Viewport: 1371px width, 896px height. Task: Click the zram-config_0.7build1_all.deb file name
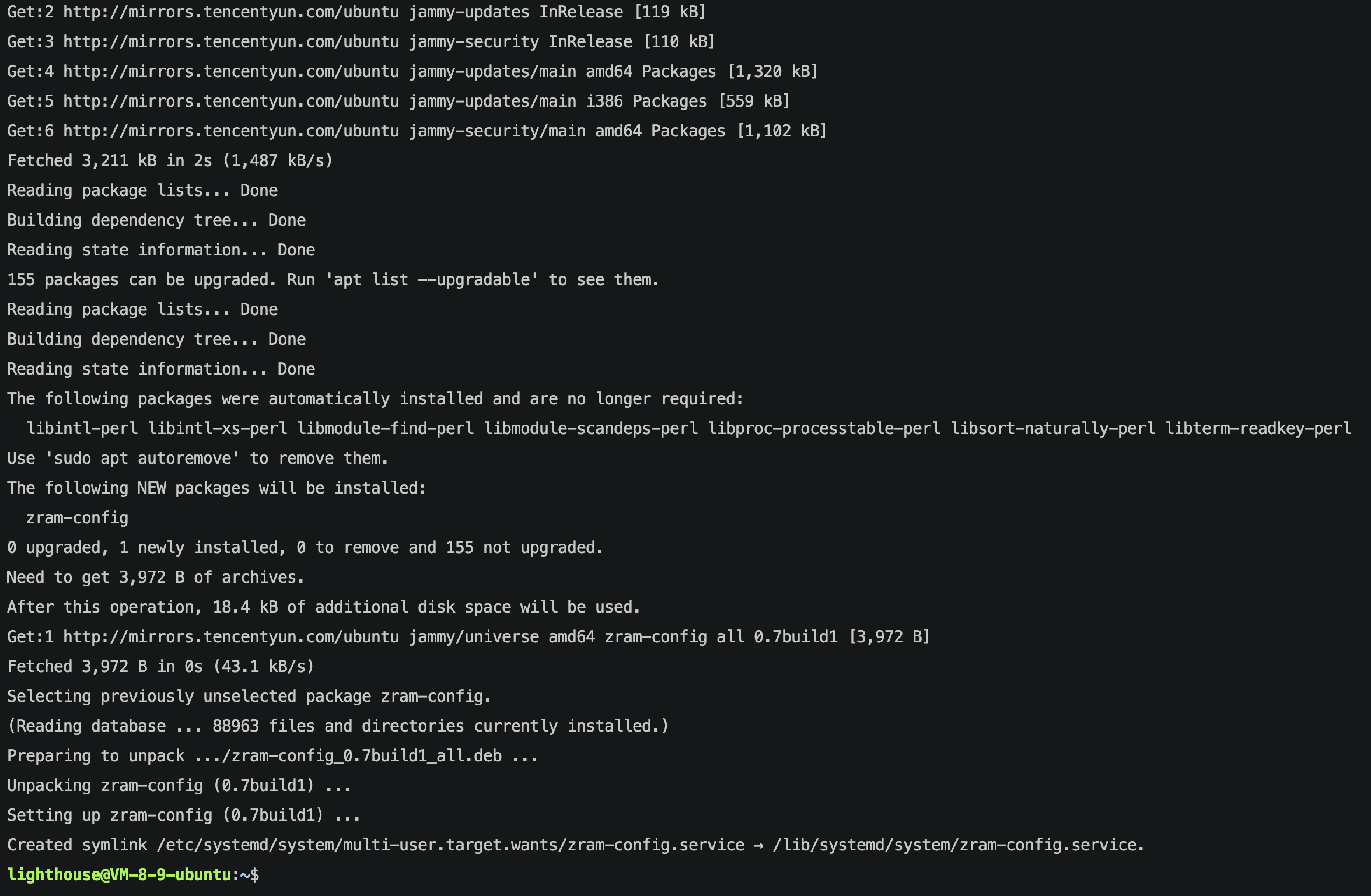[x=366, y=755]
